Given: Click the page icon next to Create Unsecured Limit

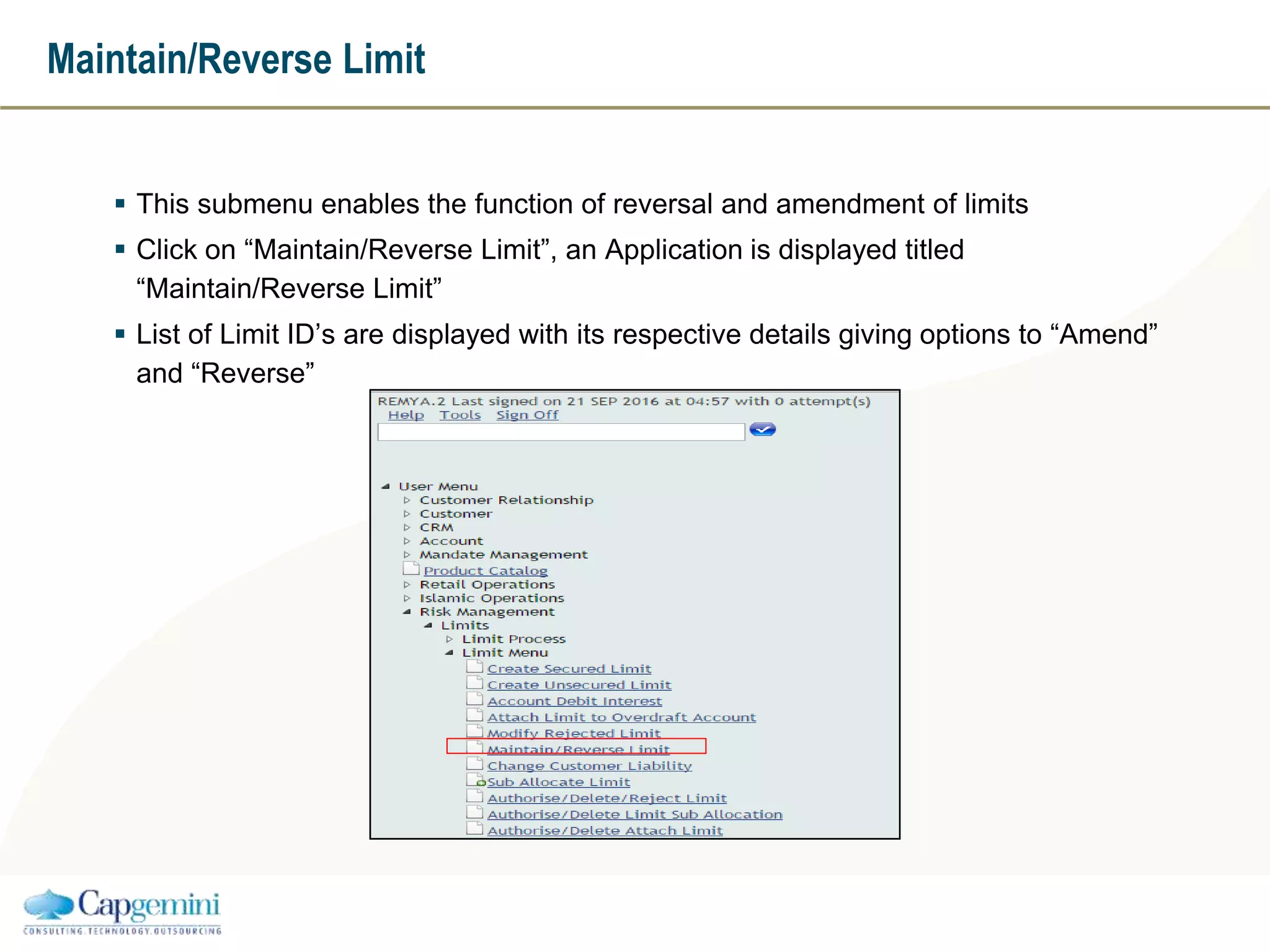Looking at the screenshot, I should (474, 683).
